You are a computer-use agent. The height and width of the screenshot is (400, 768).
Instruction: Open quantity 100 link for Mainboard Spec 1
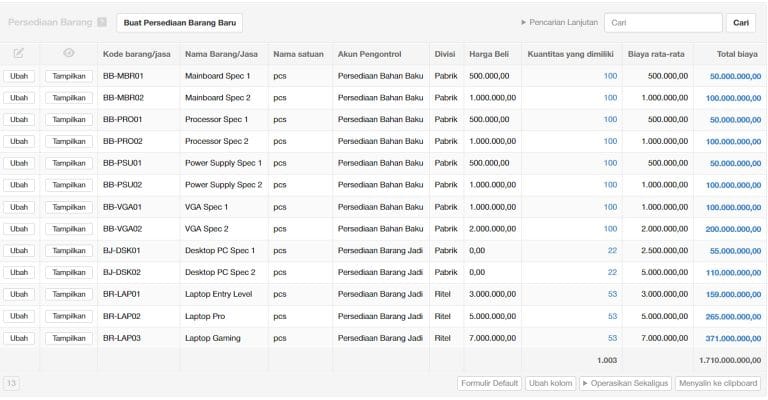pos(610,76)
